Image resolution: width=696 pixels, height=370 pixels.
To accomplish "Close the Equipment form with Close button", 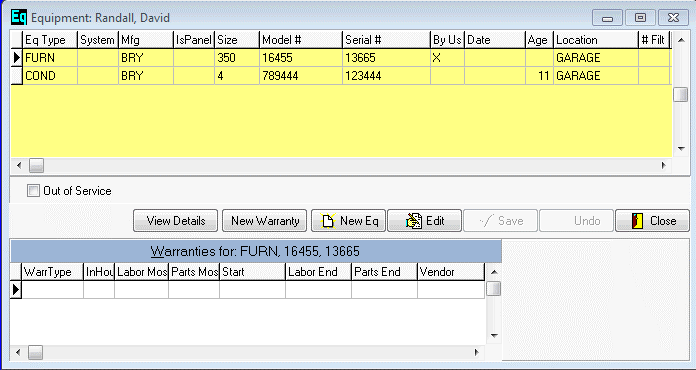I will [652, 220].
